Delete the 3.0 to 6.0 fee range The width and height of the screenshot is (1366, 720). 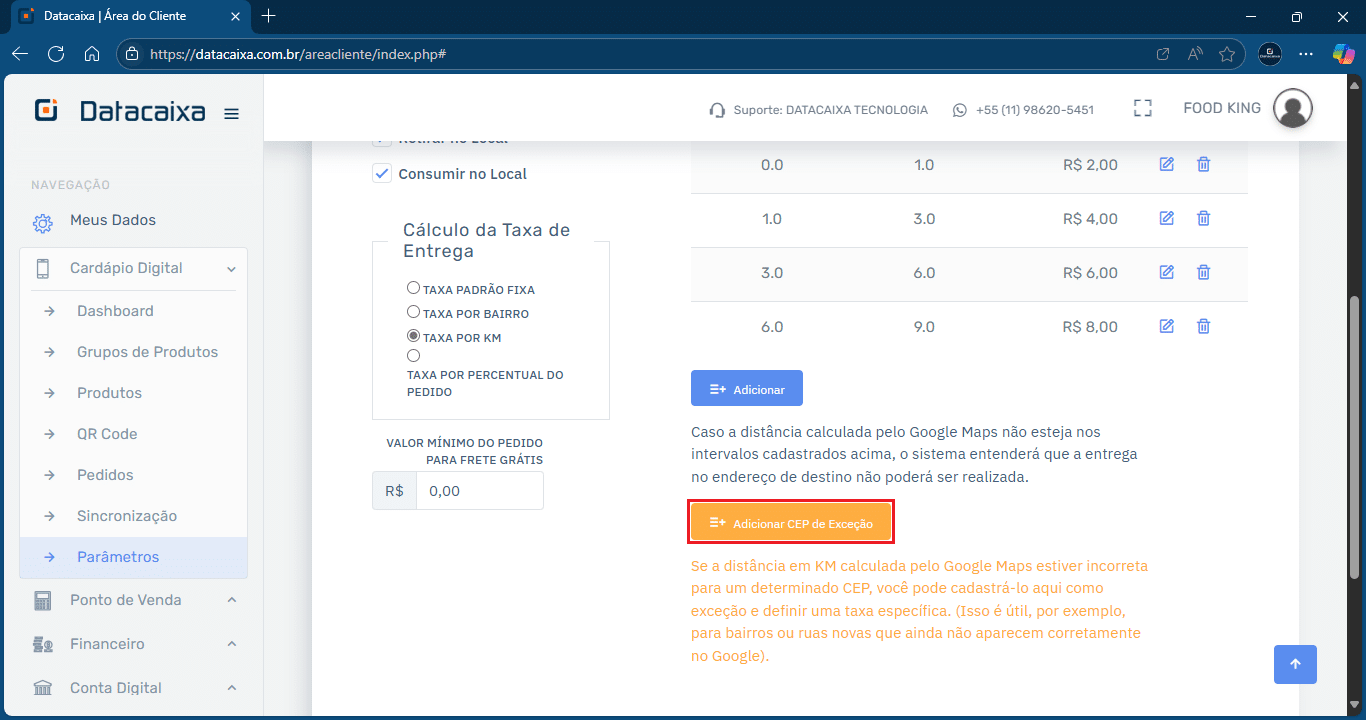point(1203,272)
